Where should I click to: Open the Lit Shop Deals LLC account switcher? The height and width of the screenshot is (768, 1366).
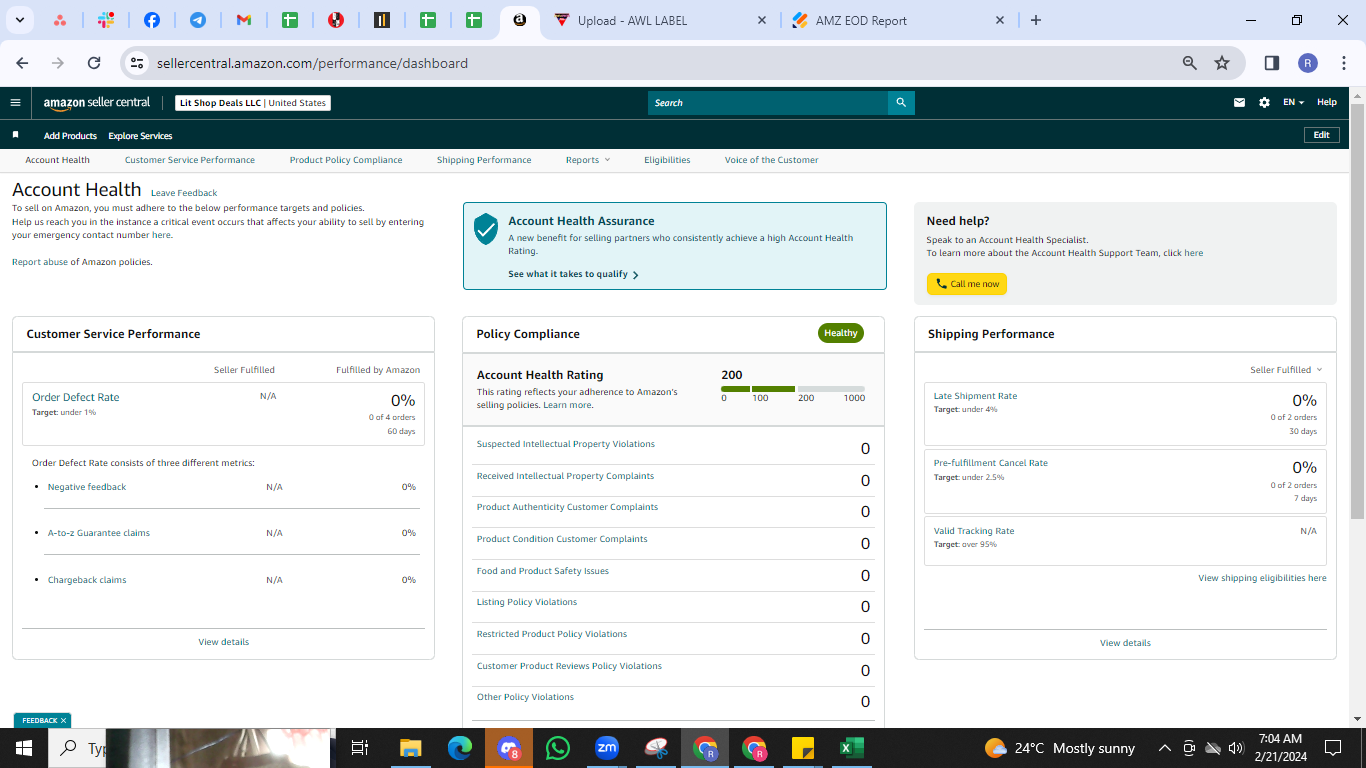click(x=253, y=103)
